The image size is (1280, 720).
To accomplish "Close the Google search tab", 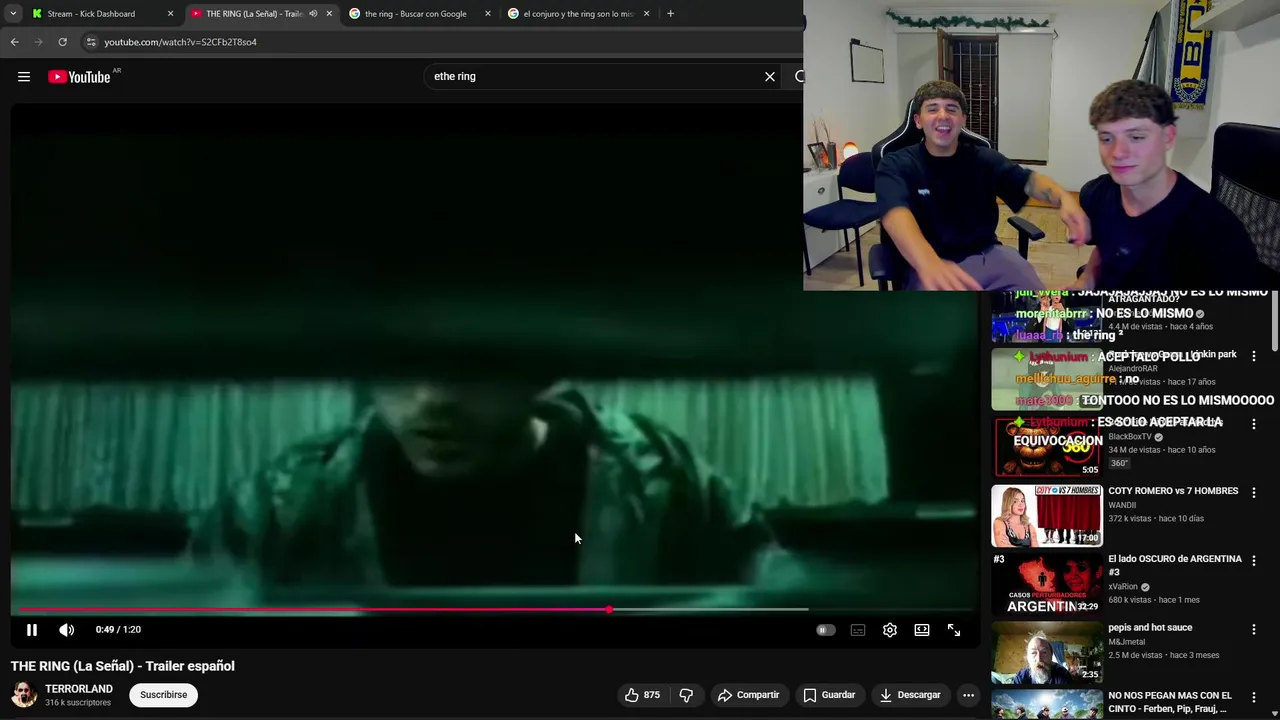I will click(x=488, y=14).
